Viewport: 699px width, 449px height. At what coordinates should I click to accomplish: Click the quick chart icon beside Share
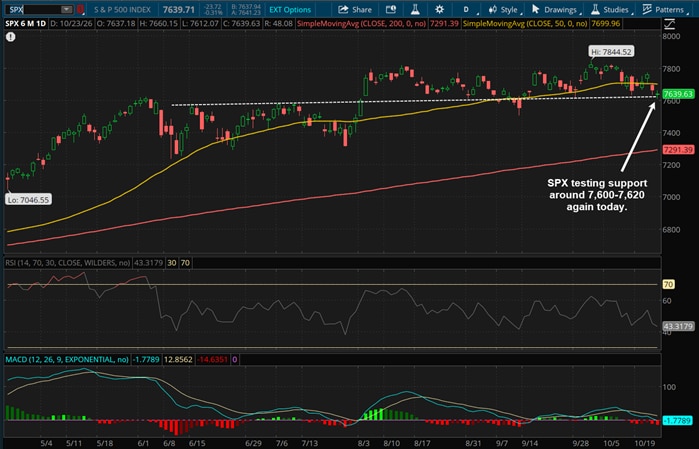[391, 9]
